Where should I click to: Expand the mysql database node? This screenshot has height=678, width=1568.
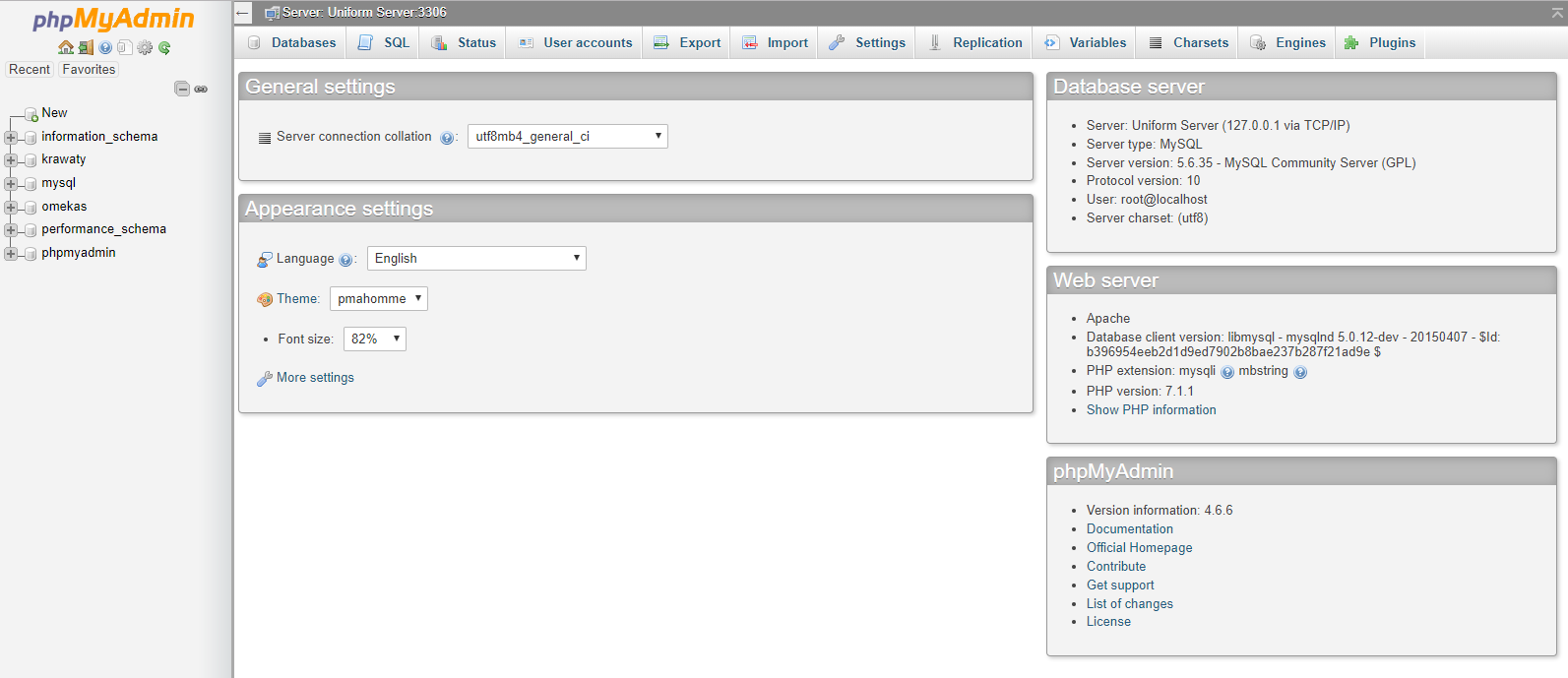click(x=11, y=183)
